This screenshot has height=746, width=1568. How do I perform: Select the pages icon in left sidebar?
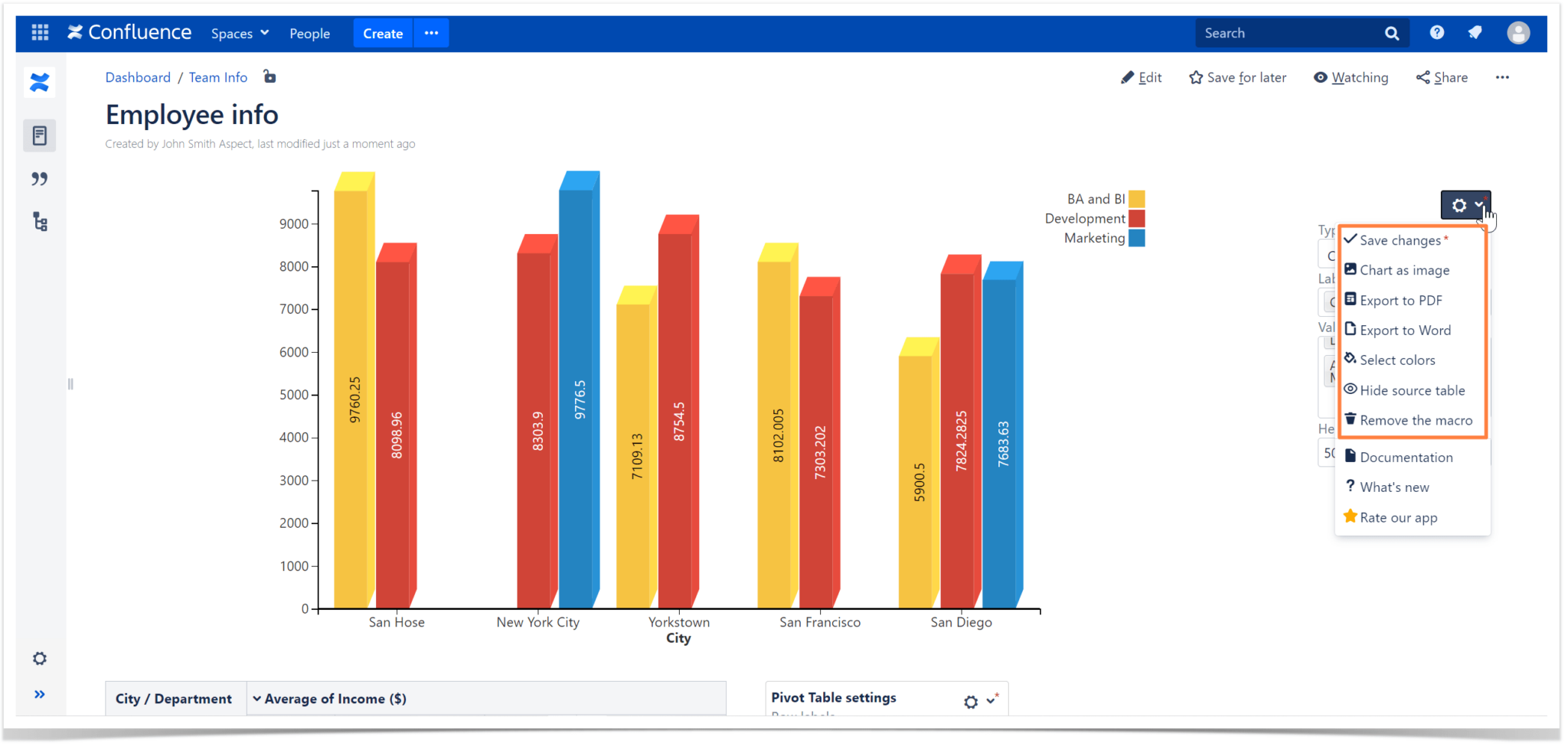point(39,135)
